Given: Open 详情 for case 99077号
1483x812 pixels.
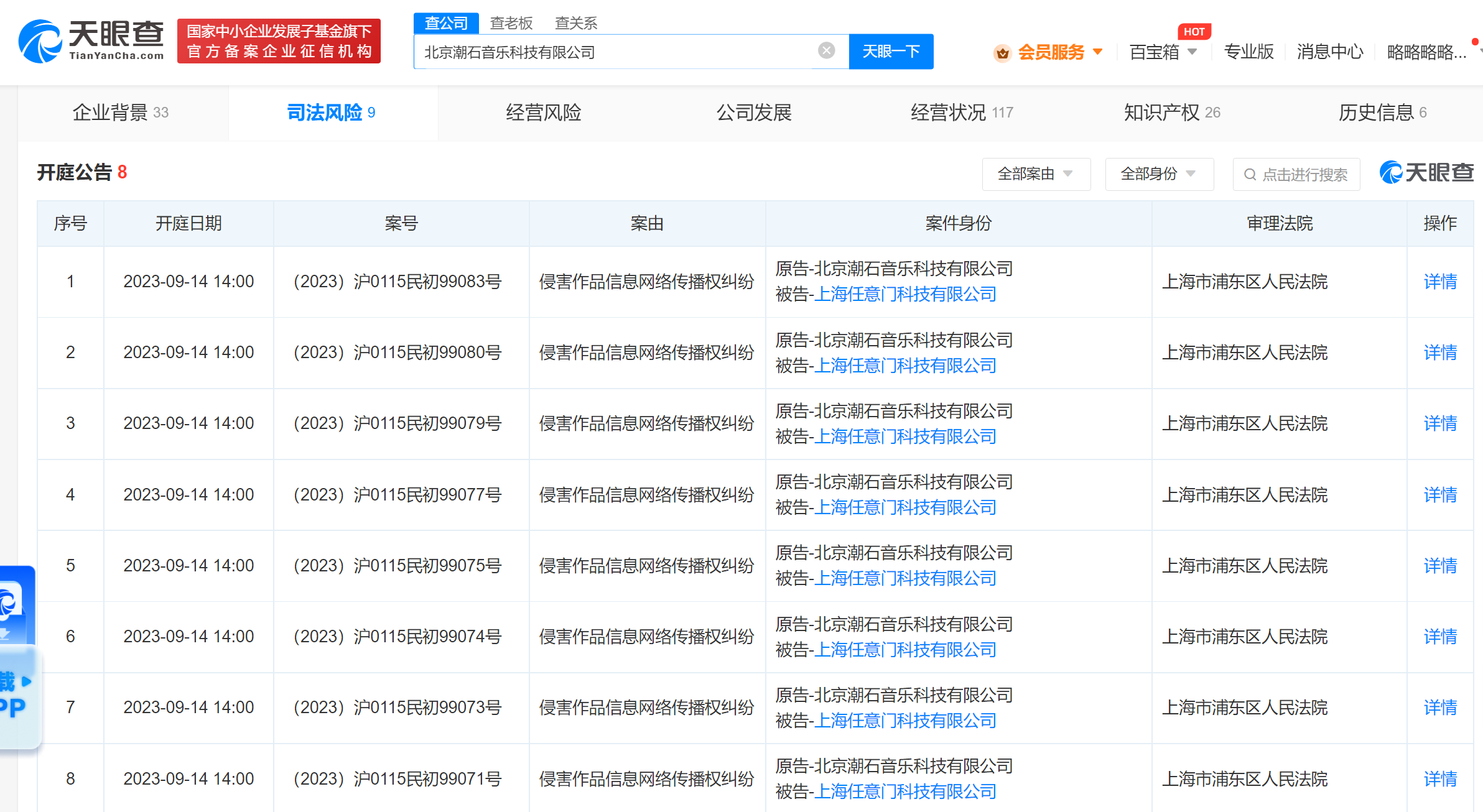Looking at the screenshot, I should pyautogui.click(x=1440, y=495).
